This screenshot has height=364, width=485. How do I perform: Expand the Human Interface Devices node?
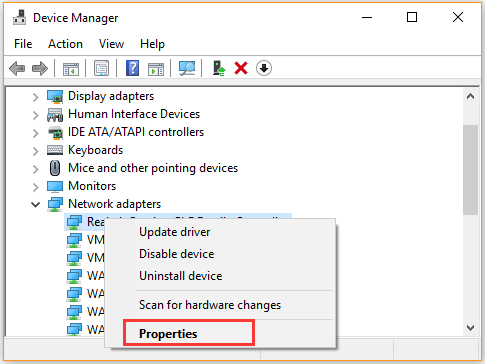(35, 115)
